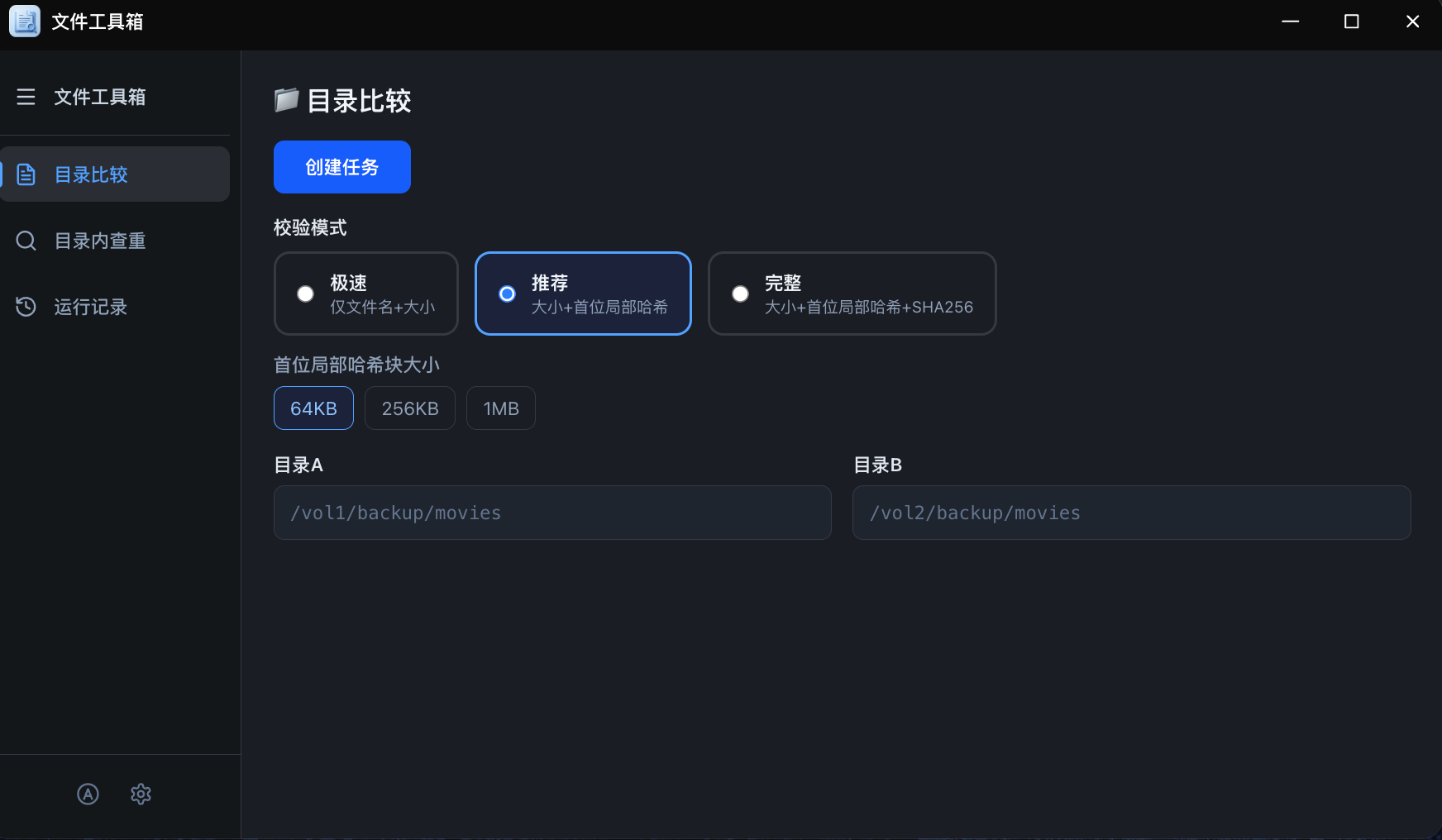Select the 推荐 verification mode radio
1442x840 pixels.
583,294
